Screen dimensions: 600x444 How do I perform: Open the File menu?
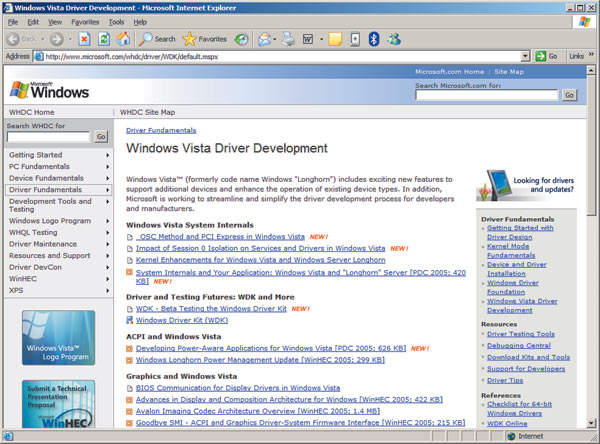click(13, 22)
